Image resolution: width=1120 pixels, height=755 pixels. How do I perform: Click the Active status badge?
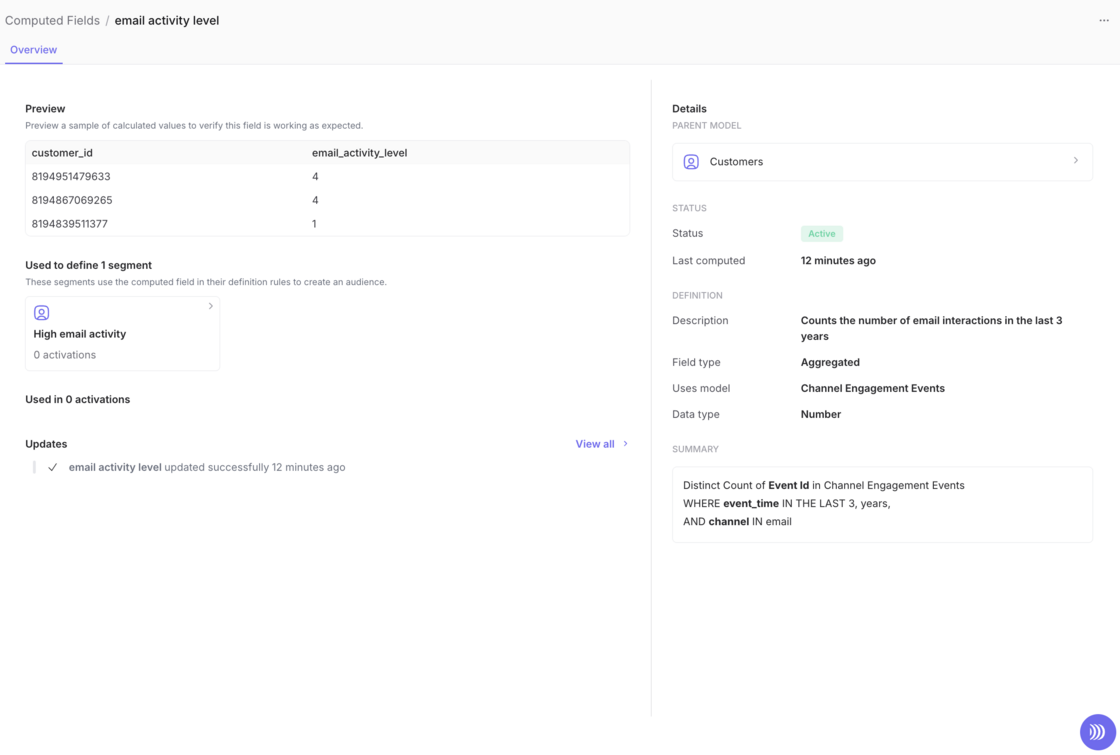click(x=821, y=234)
